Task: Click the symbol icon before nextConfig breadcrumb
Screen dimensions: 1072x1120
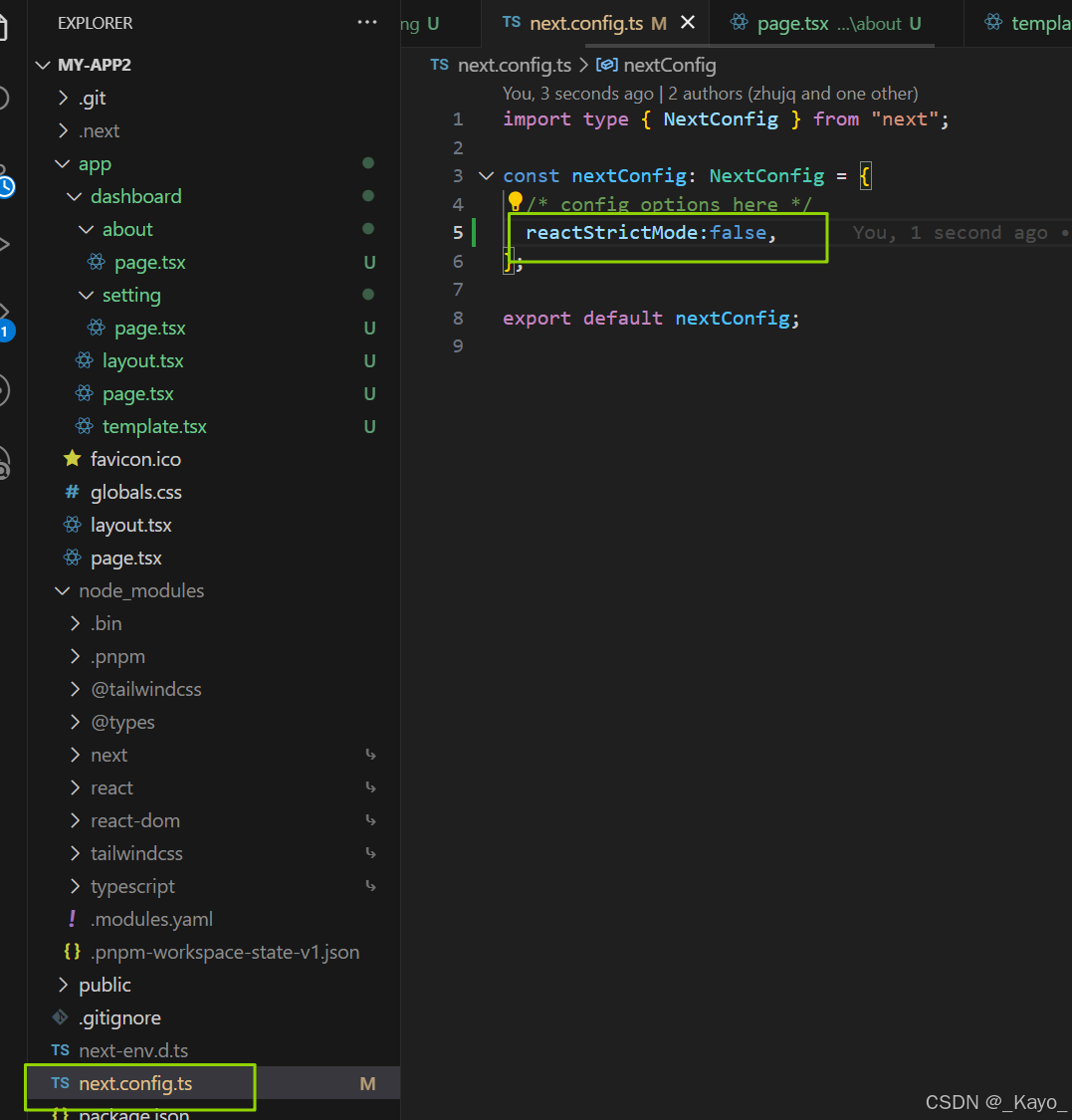Action: [x=606, y=65]
